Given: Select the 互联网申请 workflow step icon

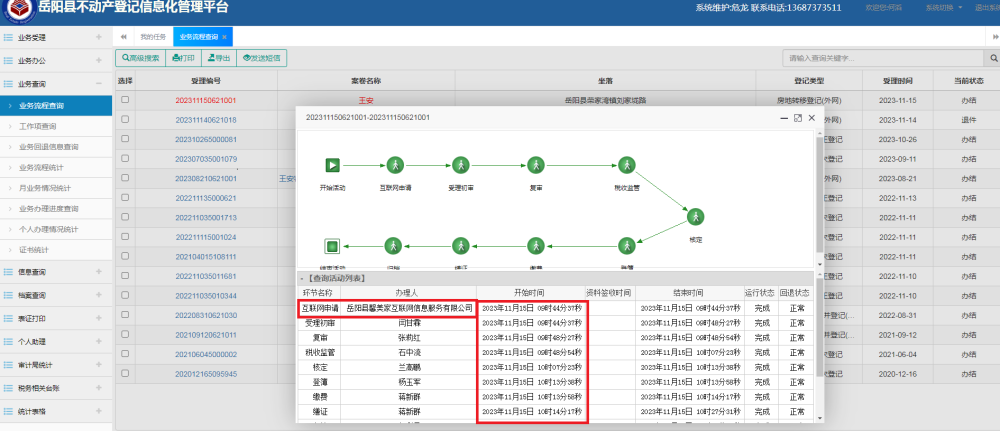Looking at the screenshot, I should 395,165.
